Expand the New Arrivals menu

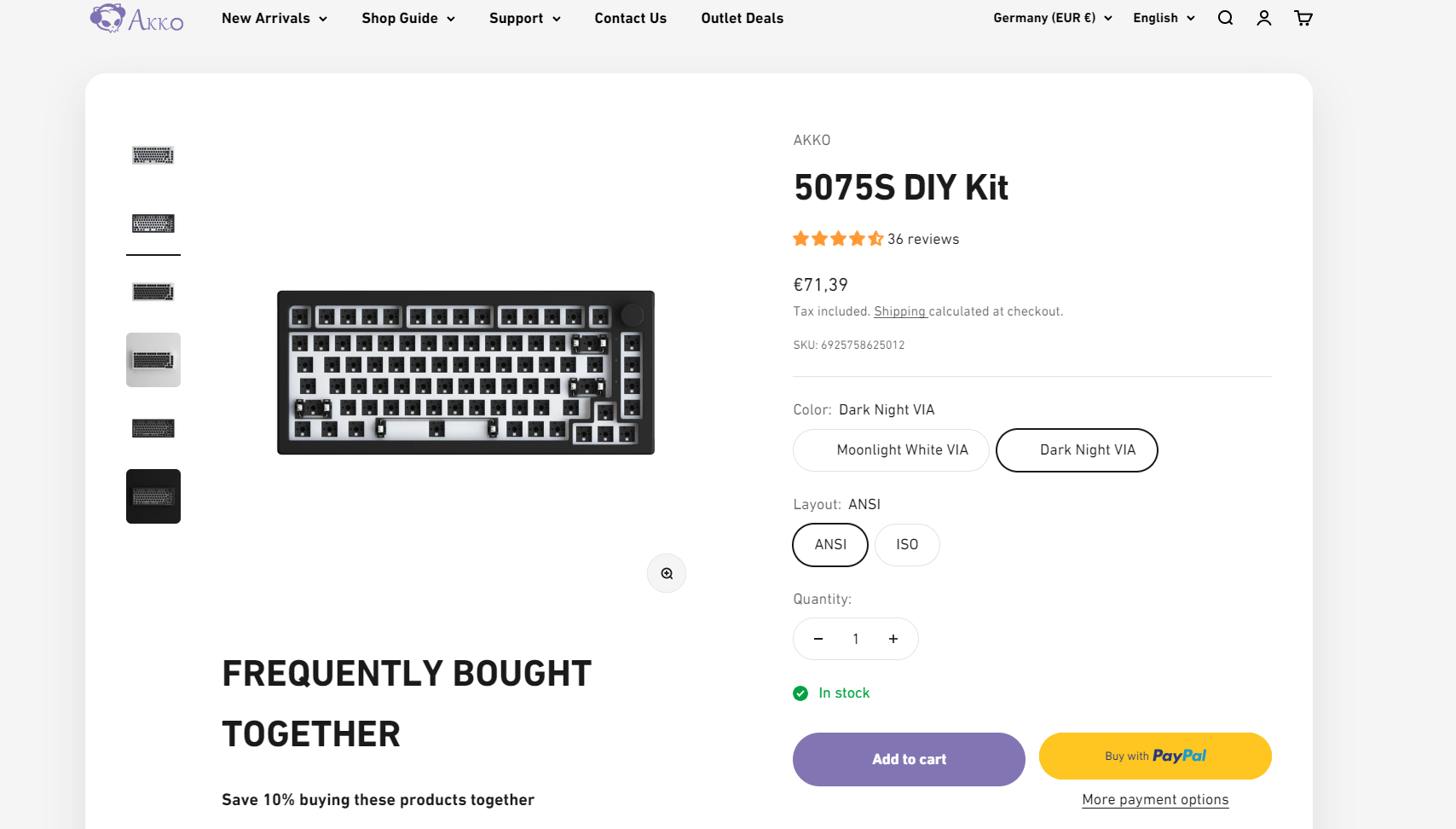tap(274, 18)
